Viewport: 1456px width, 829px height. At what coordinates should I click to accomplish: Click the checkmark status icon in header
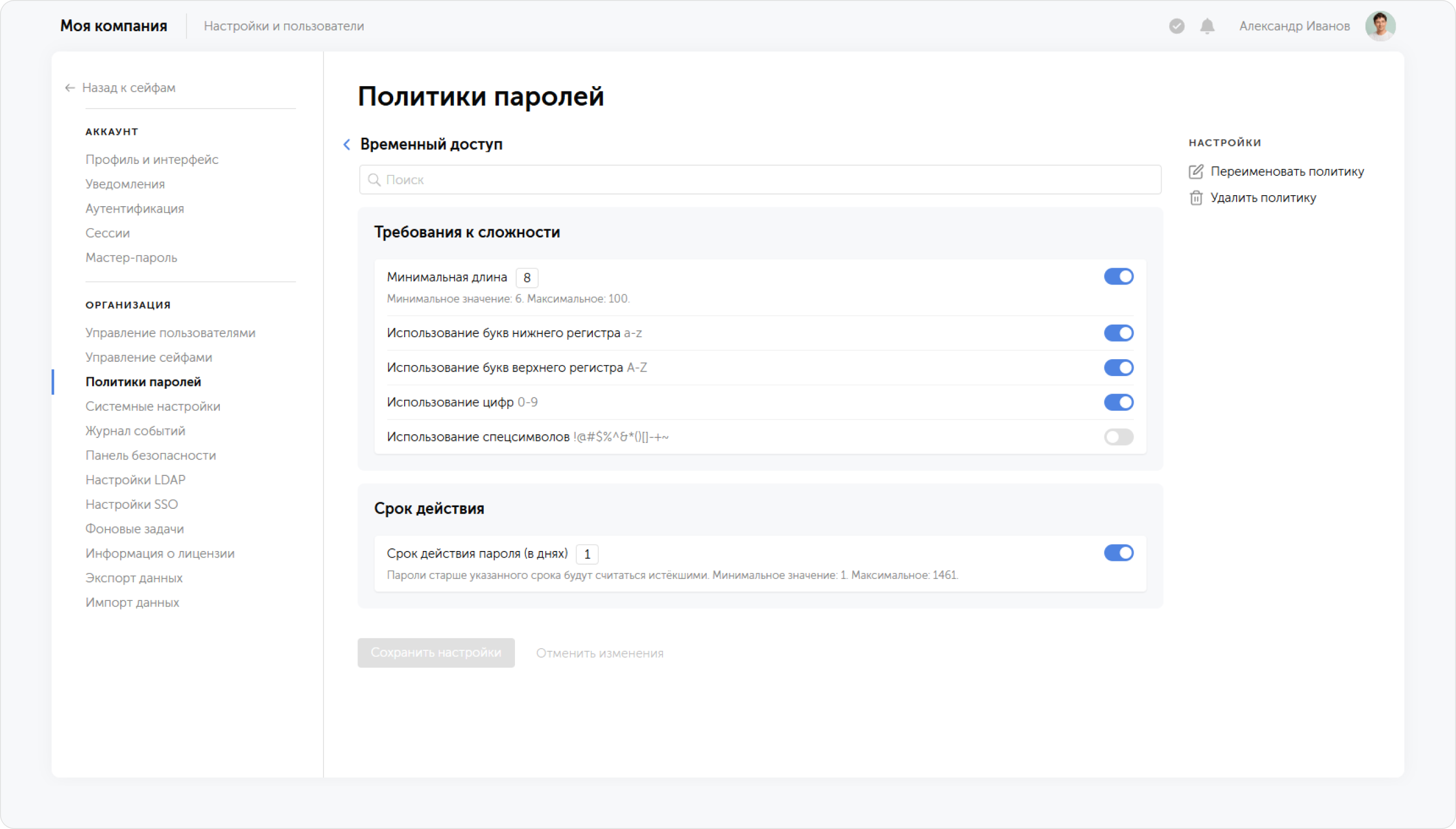pos(1176,26)
